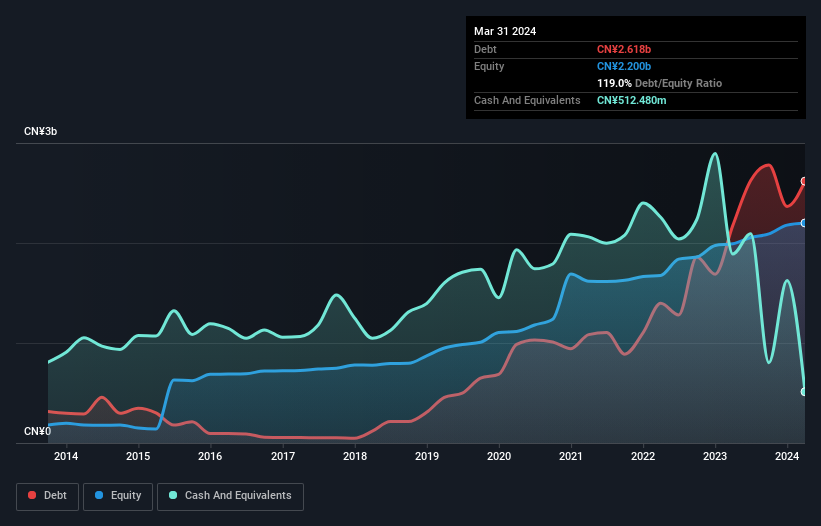Click the 2022 x-axis label
This screenshot has width=821, height=526.
click(x=643, y=456)
